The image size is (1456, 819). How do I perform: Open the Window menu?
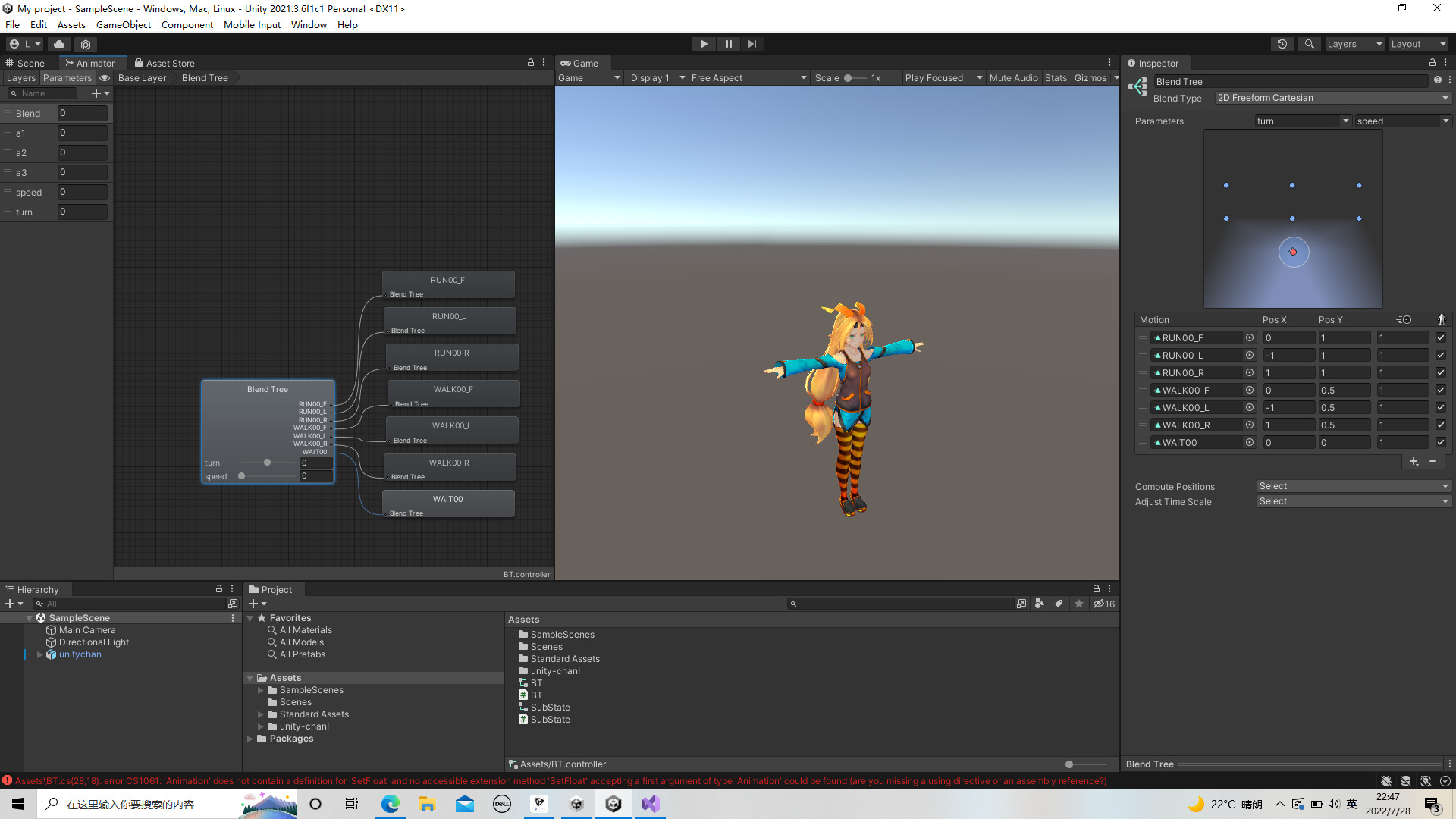(309, 24)
